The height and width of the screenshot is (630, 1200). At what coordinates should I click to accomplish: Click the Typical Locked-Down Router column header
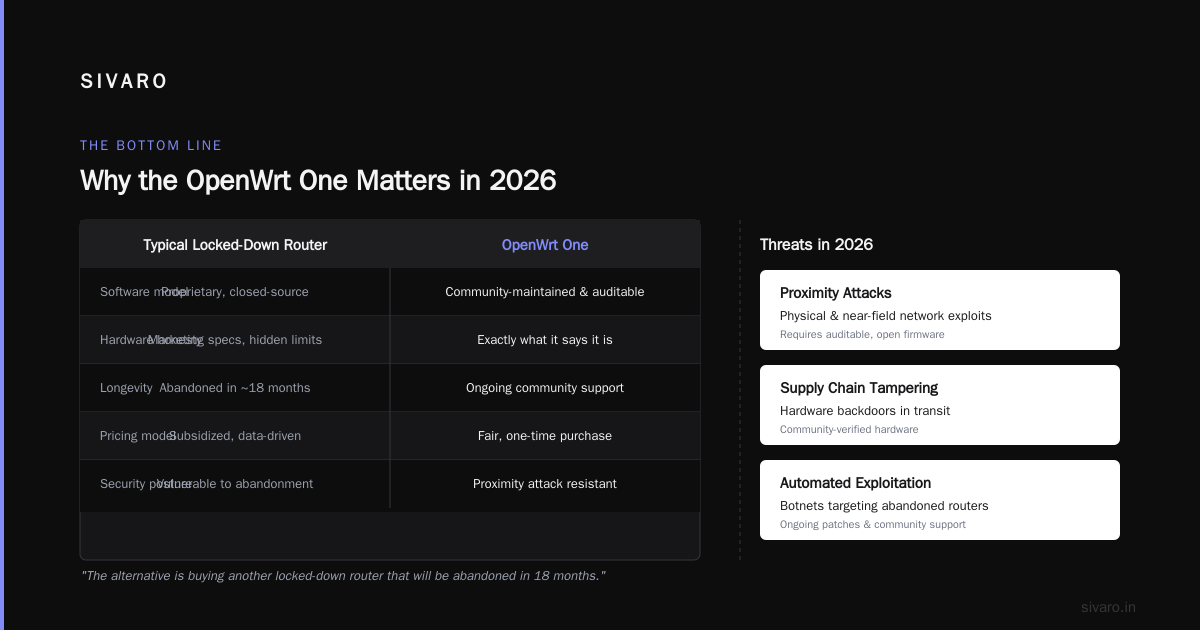click(x=235, y=245)
